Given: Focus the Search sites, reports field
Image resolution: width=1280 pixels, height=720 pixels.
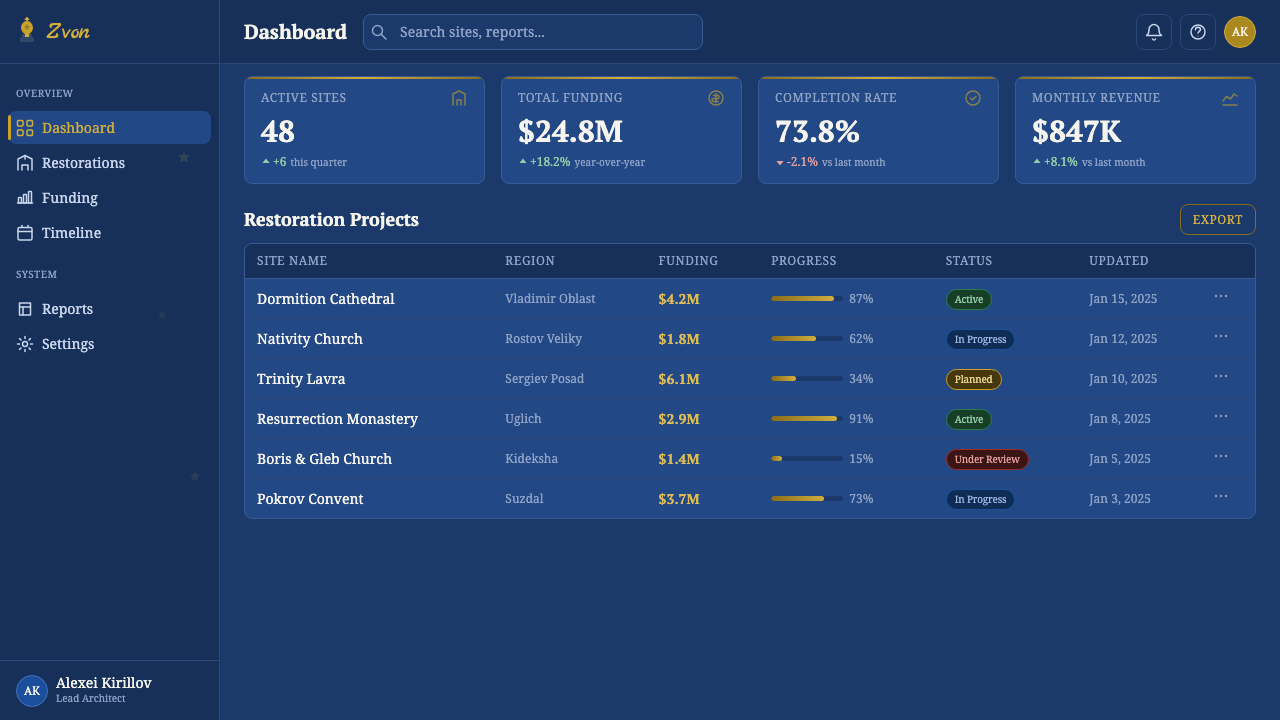Looking at the screenshot, I should point(533,32).
